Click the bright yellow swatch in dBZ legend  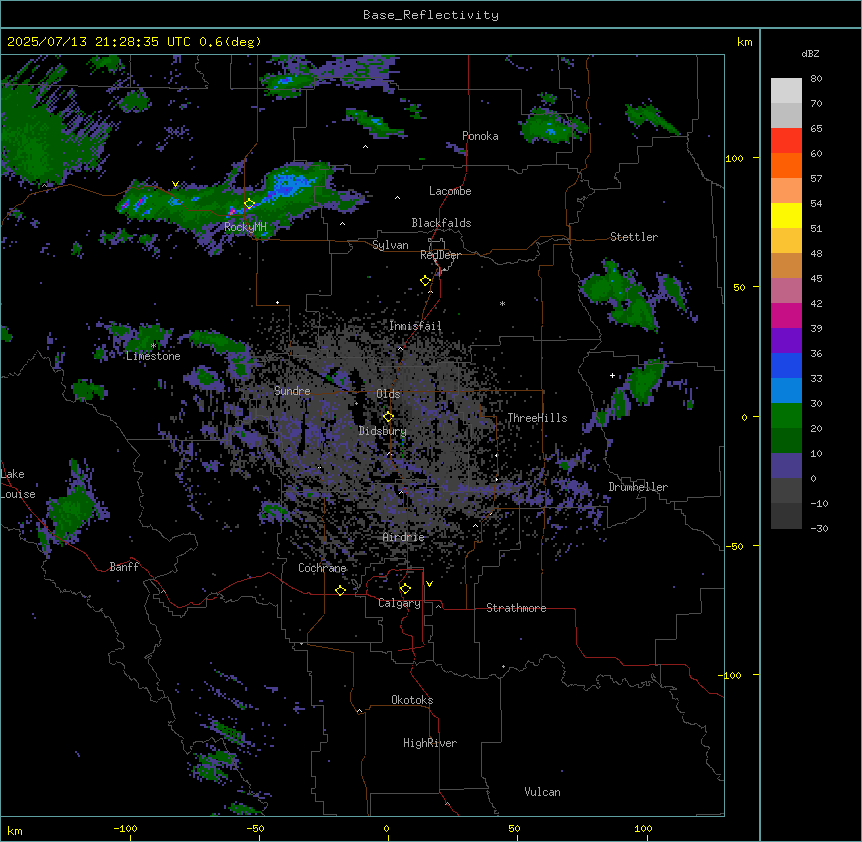point(786,215)
